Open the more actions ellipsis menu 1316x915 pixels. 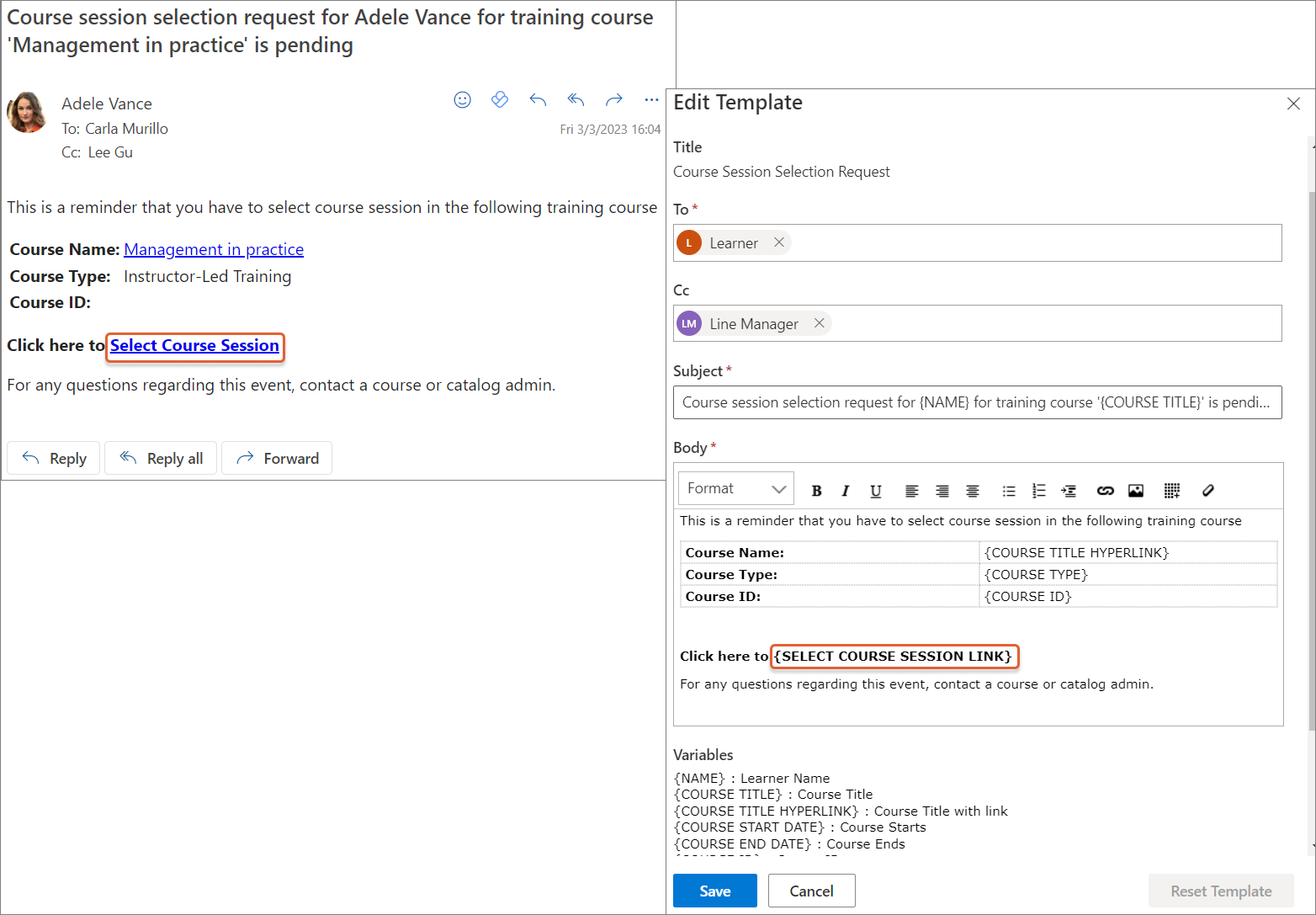pyautogui.click(x=651, y=100)
